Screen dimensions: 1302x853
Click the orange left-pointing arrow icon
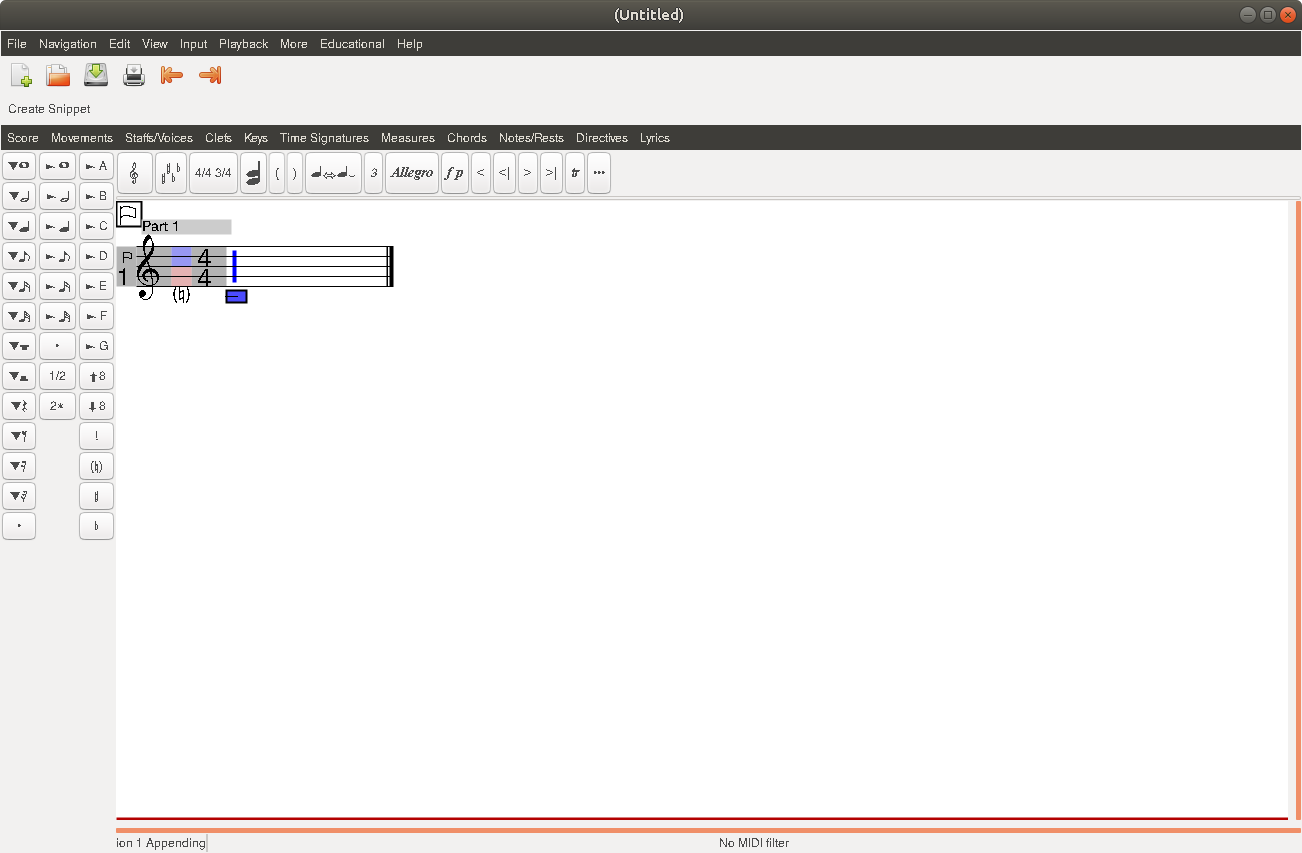pyautogui.click(x=172, y=75)
